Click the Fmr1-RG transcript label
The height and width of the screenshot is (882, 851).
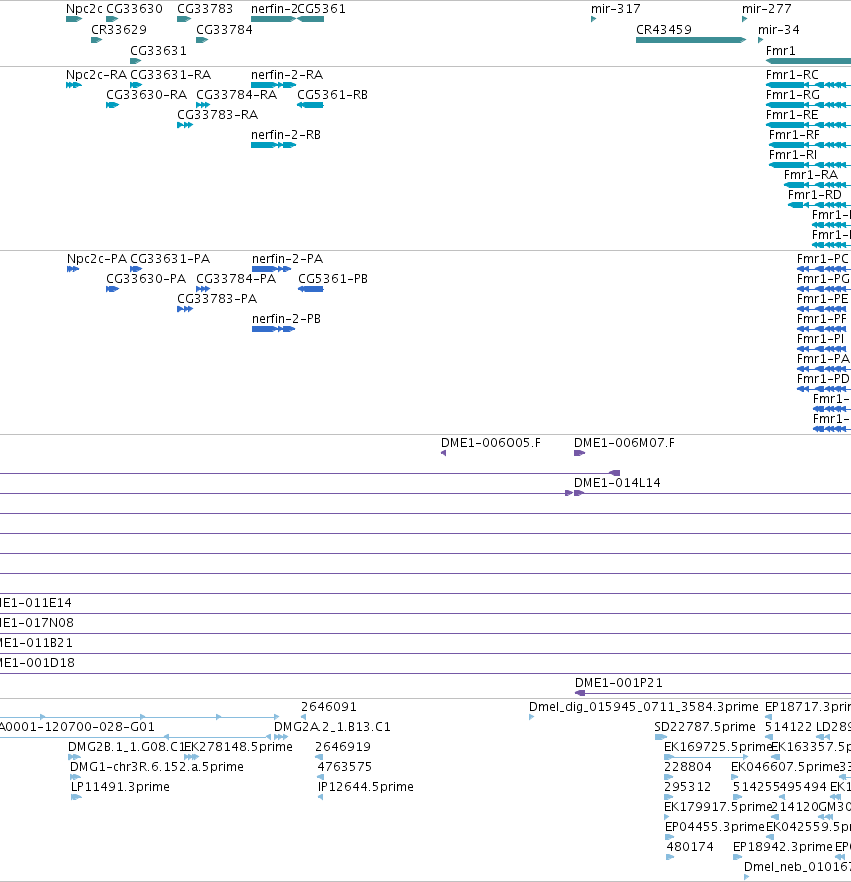click(x=793, y=95)
